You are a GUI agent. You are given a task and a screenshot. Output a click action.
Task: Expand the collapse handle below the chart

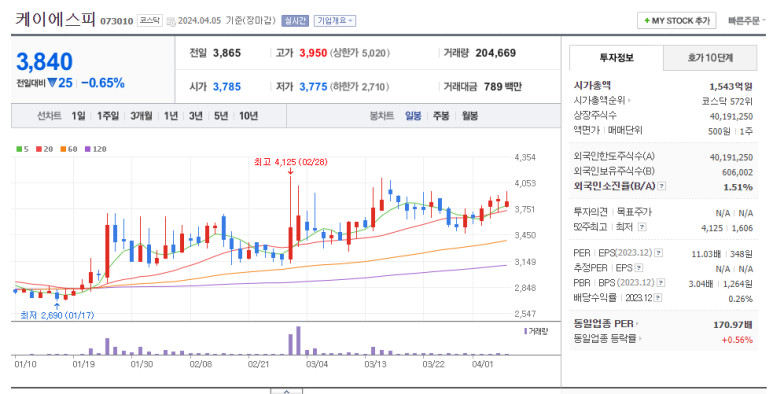286,391
